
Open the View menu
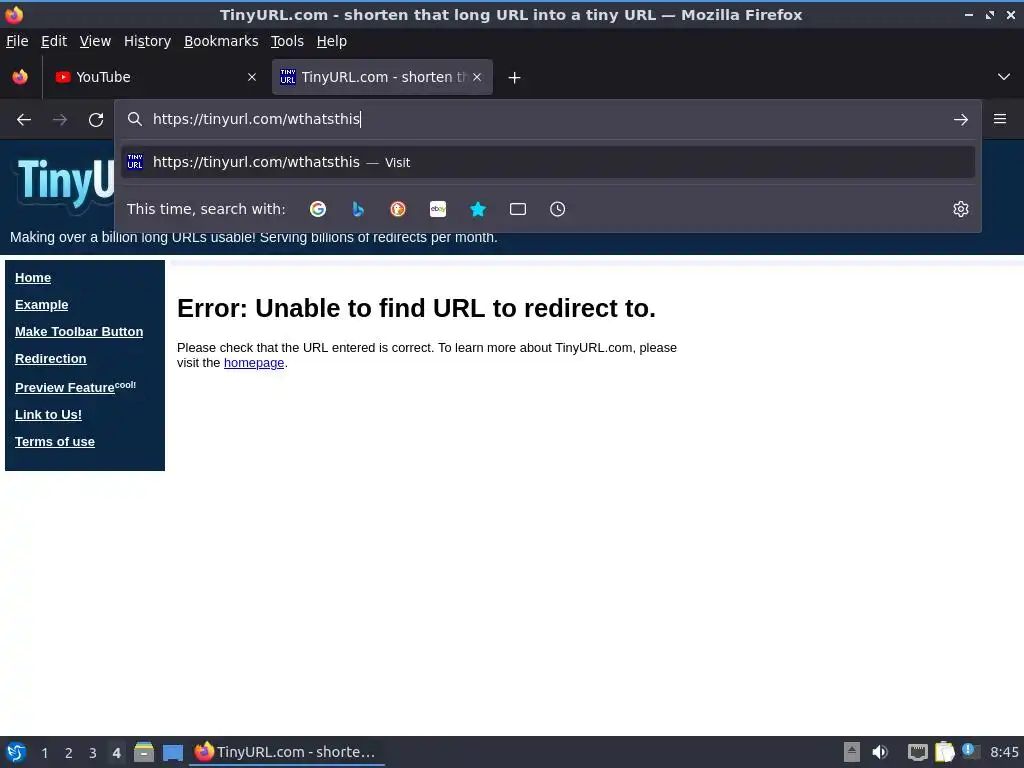[95, 41]
